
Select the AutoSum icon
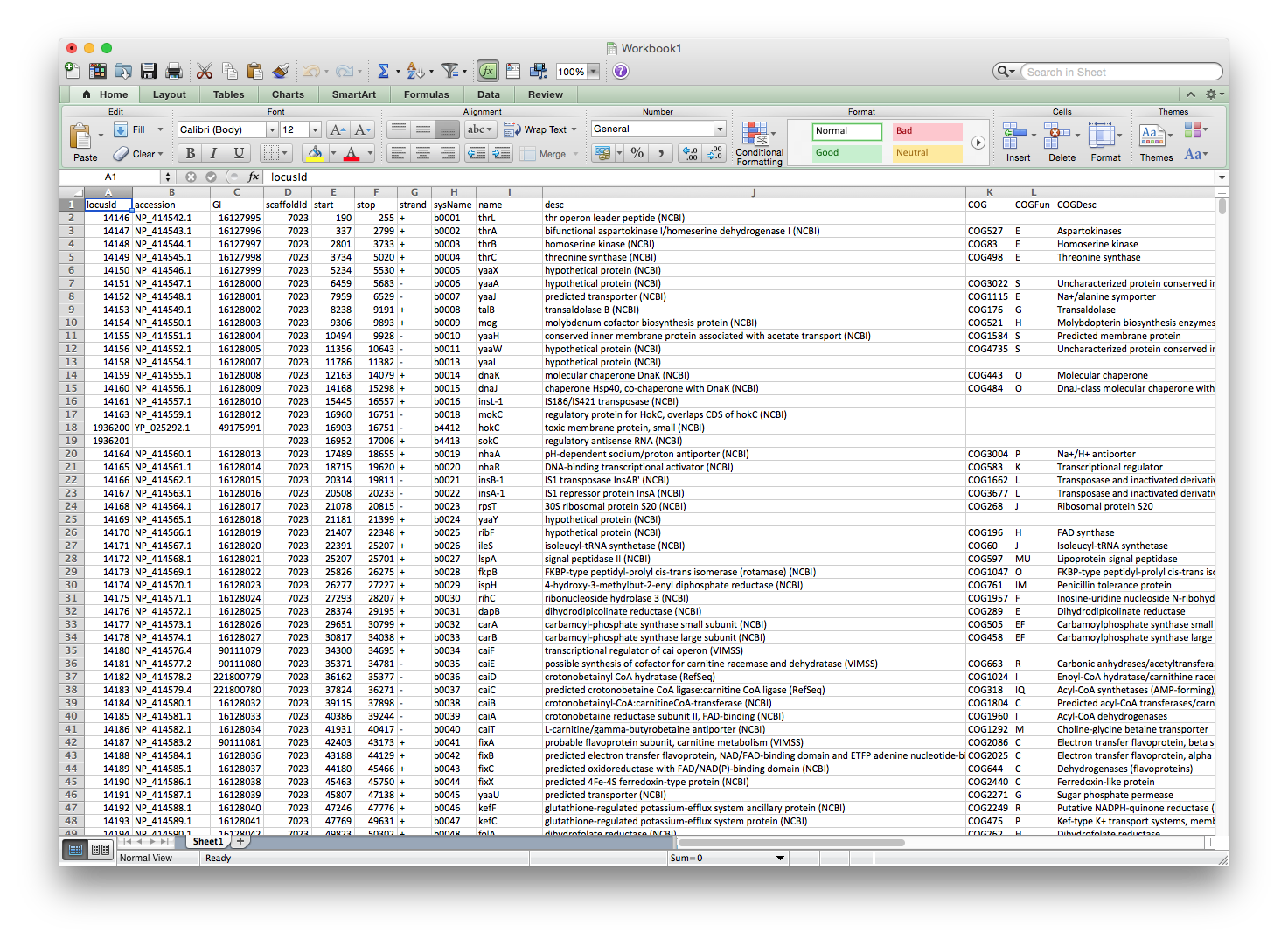tap(385, 71)
